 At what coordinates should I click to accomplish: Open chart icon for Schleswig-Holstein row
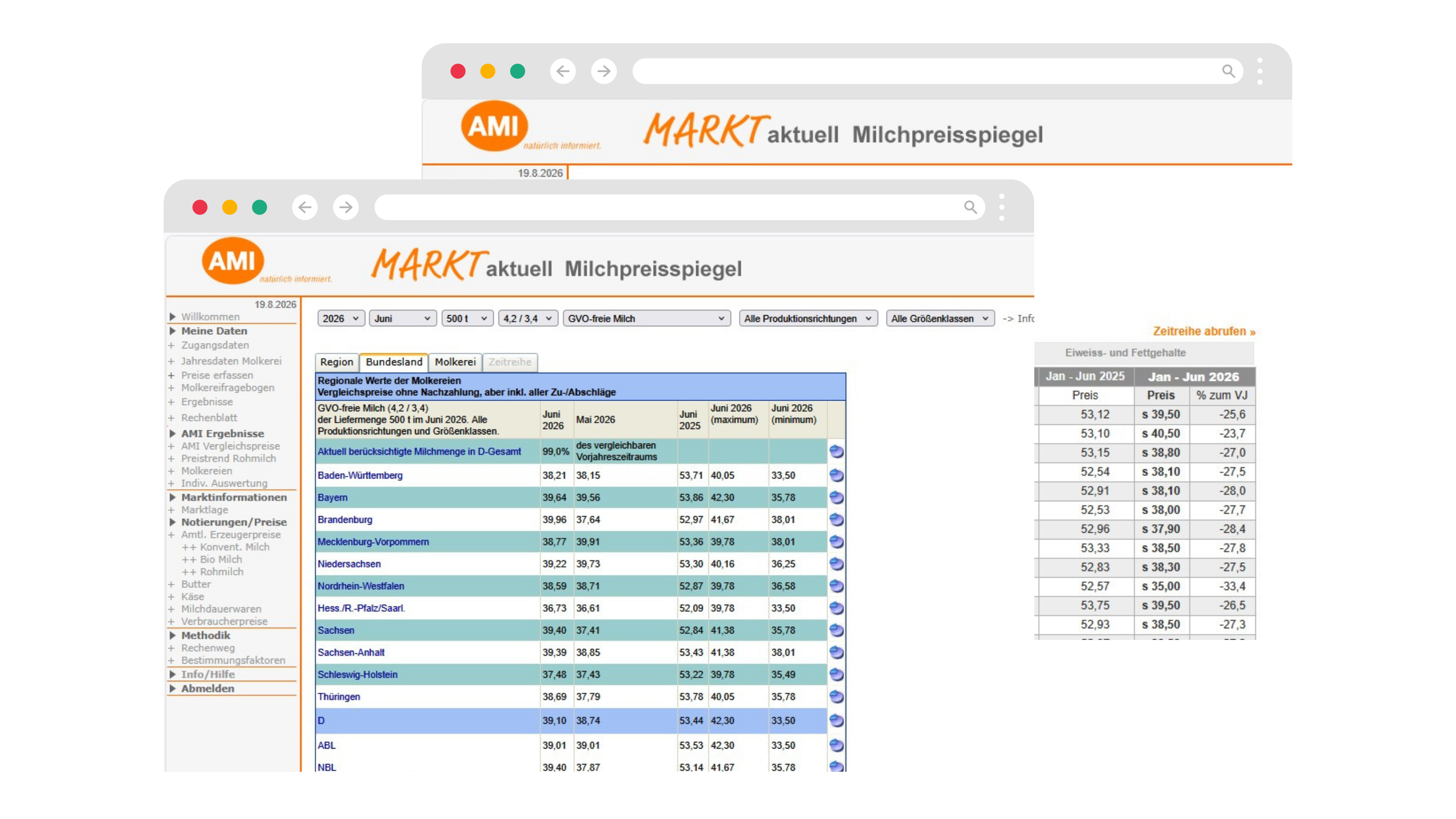point(836,674)
